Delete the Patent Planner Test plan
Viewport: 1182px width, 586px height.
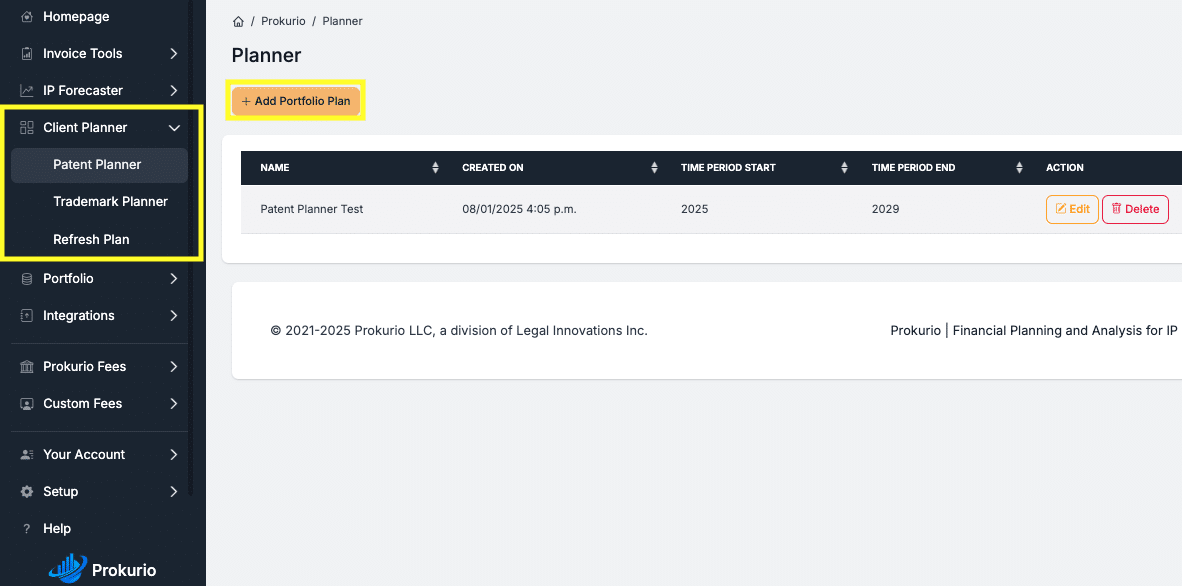[x=1135, y=209]
